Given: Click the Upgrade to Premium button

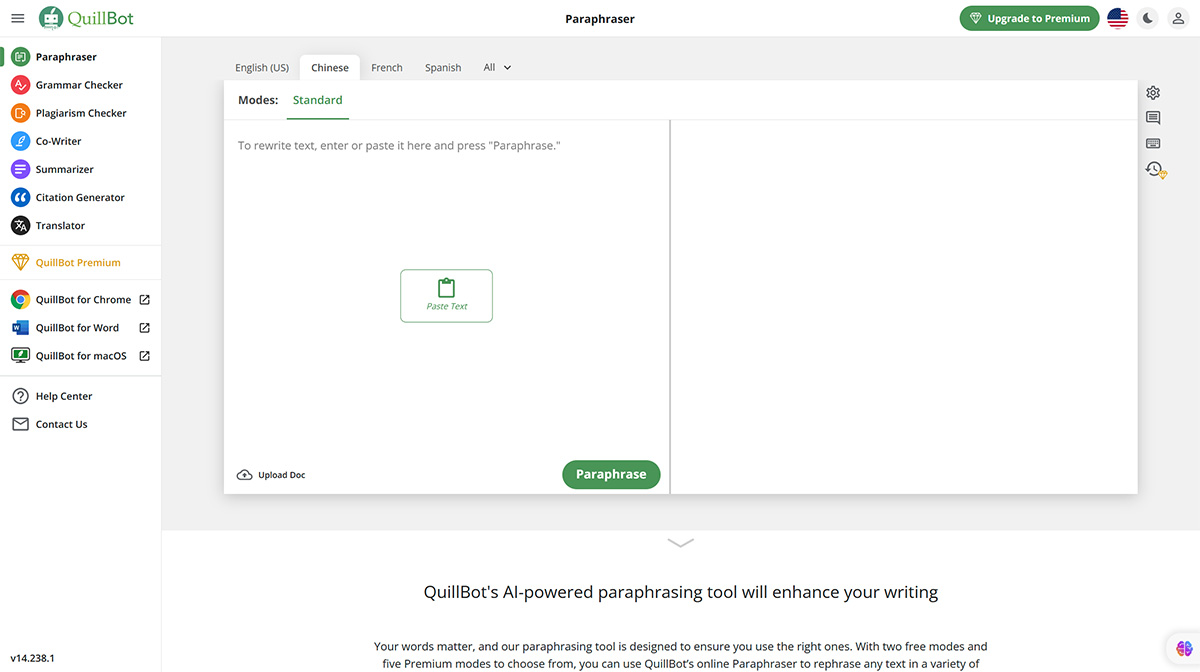Looking at the screenshot, I should tap(1029, 18).
